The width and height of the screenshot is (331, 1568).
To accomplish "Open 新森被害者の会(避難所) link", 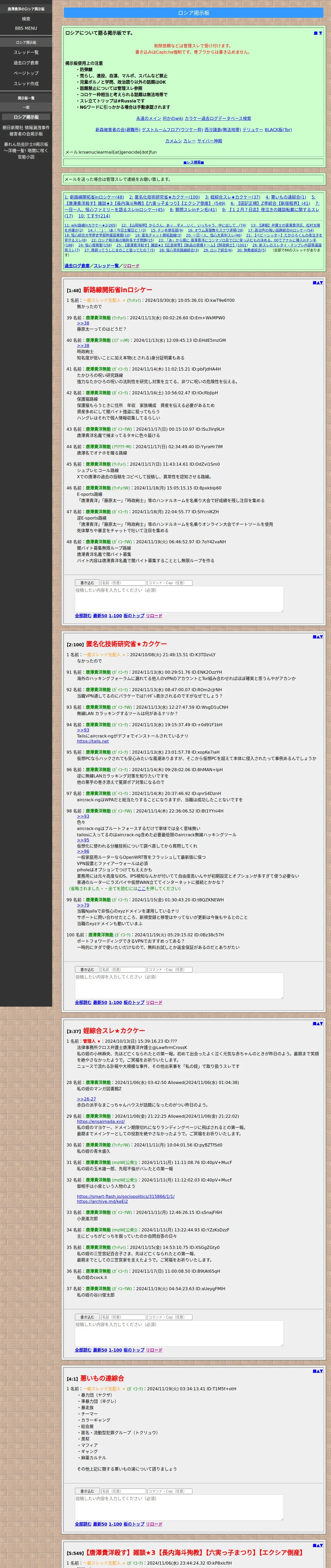I will (x=118, y=130).
